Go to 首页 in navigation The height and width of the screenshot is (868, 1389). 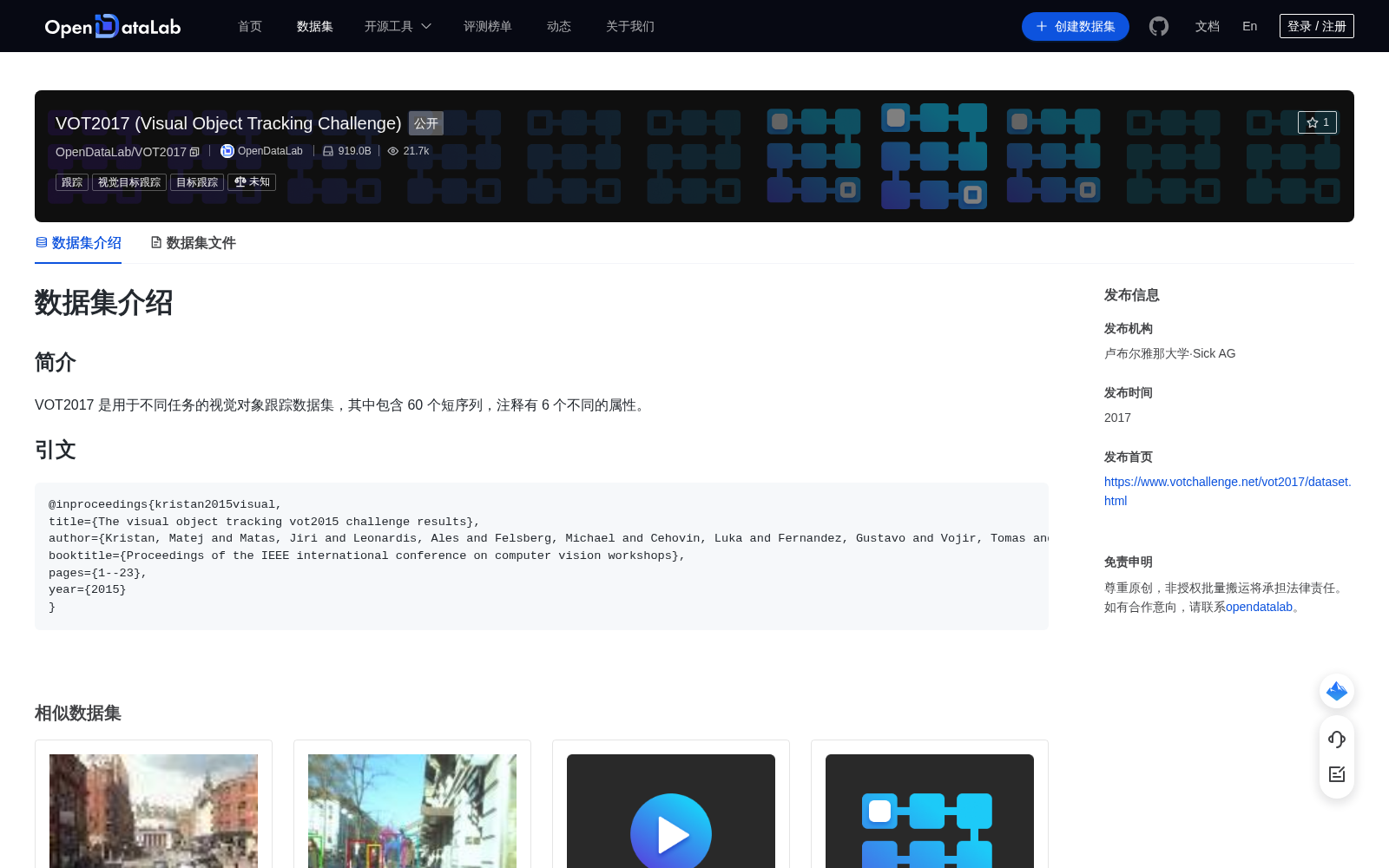[250, 26]
